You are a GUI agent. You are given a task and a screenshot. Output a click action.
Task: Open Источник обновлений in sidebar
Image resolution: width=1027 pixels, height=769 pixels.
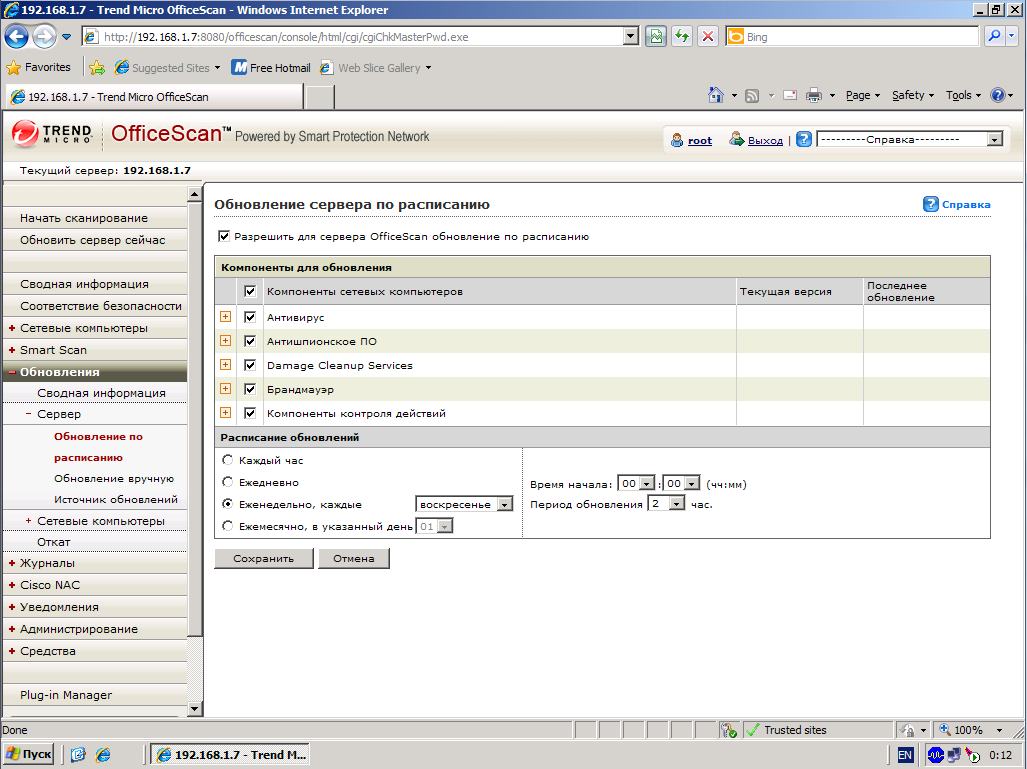pyautogui.click(x=116, y=500)
